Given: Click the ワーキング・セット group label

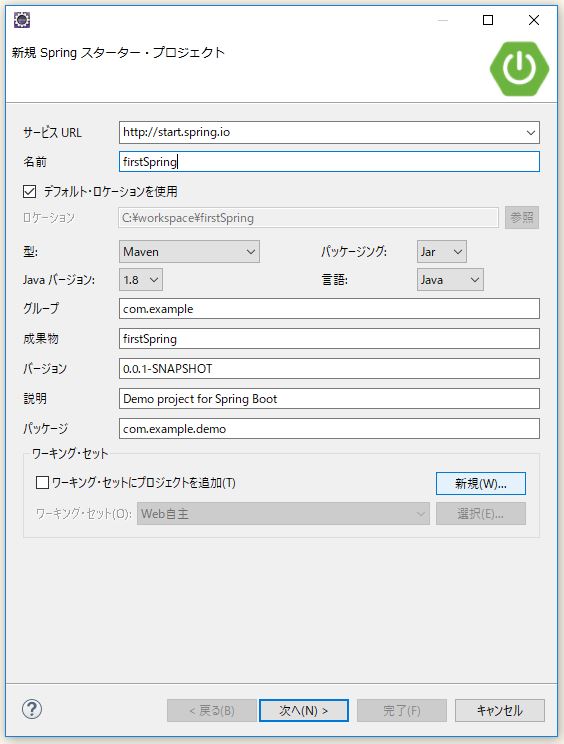Looking at the screenshot, I should tap(70, 454).
